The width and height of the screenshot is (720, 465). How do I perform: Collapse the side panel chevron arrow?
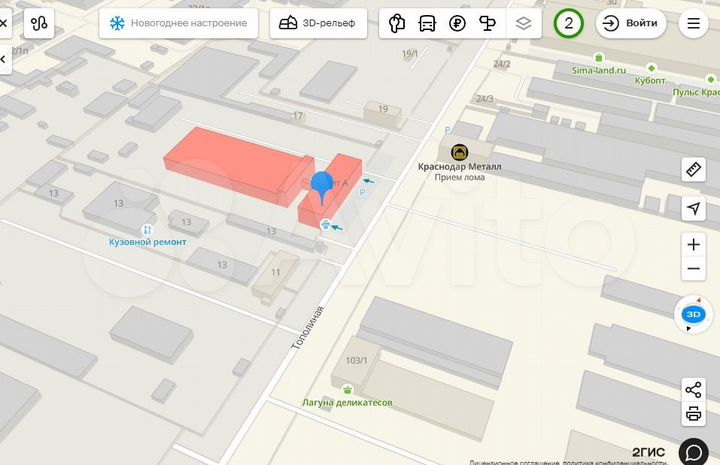click(4, 59)
